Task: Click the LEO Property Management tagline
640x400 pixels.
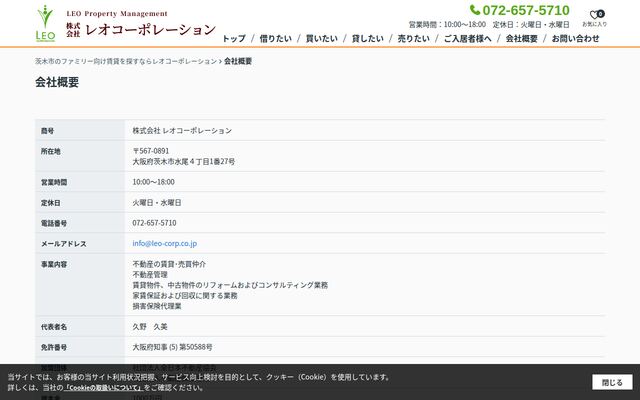Action: coord(117,14)
